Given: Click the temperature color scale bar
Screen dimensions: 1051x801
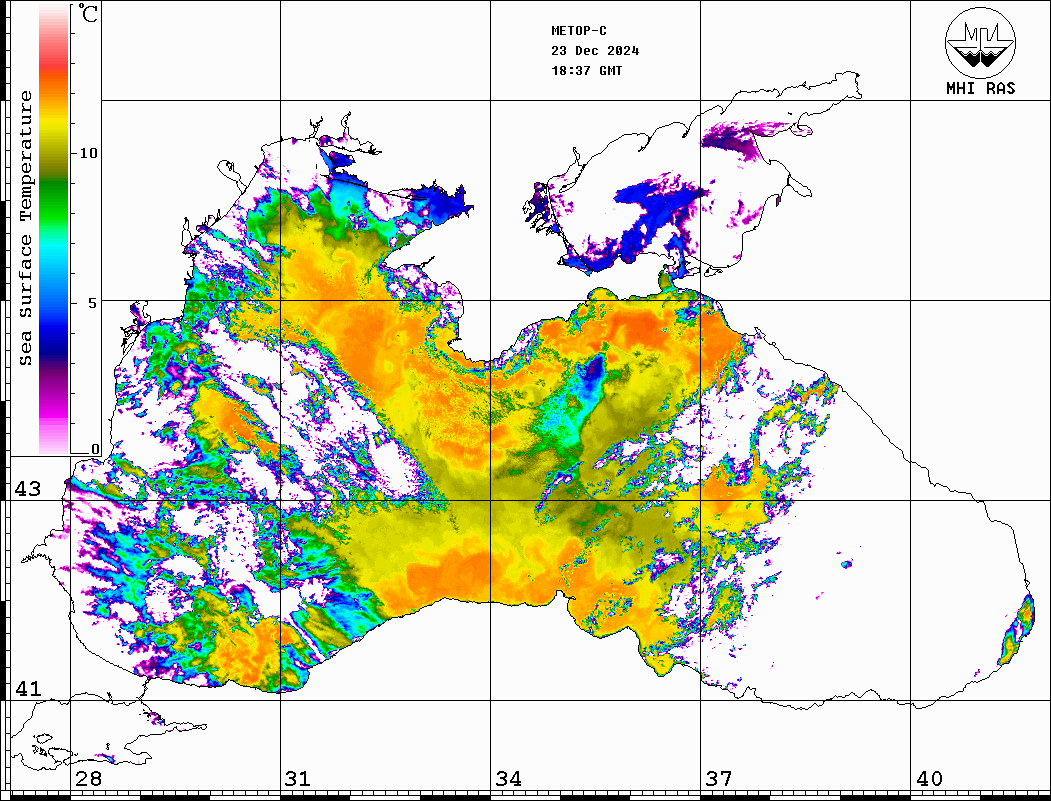Looking at the screenshot, I should pyautogui.click(x=54, y=229).
